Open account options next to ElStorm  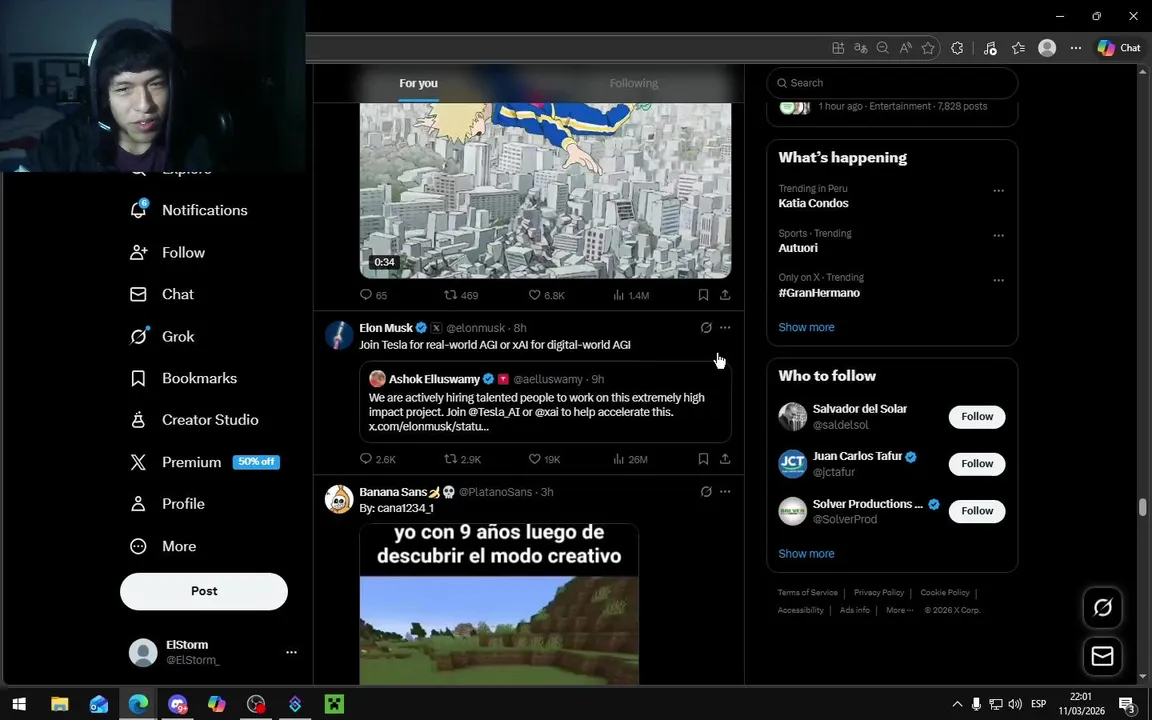pyautogui.click(x=291, y=652)
